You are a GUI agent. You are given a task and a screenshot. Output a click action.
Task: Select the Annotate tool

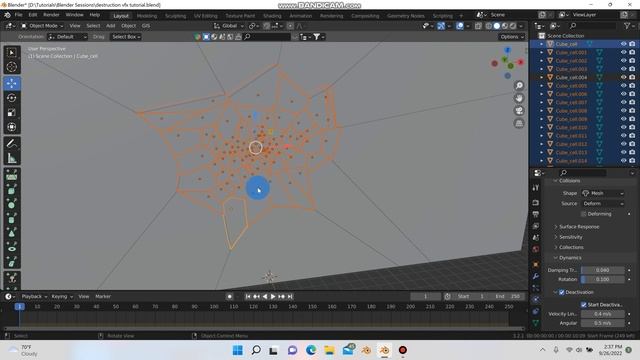pyautogui.click(x=11, y=144)
